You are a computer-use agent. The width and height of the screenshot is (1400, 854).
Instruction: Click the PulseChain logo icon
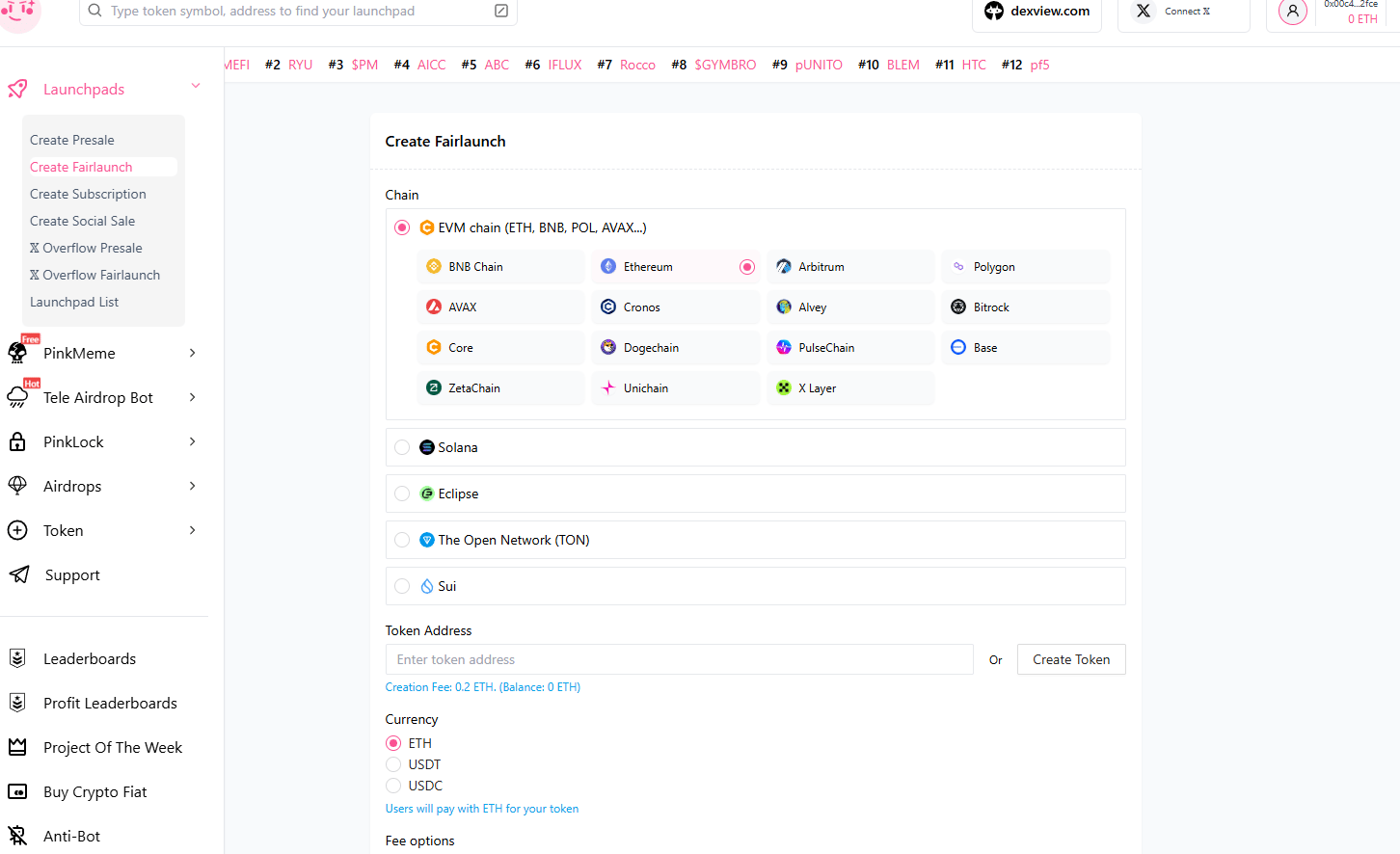click(x=784, y=347)
